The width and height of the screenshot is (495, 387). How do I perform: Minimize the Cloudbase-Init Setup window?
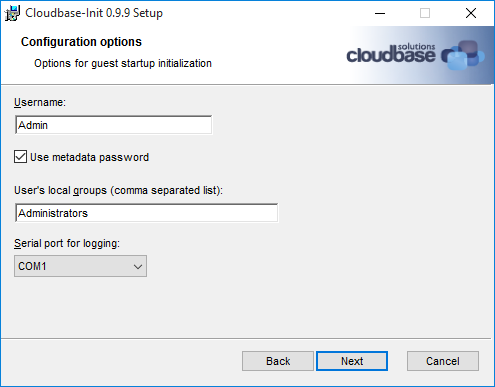(380, 13)
